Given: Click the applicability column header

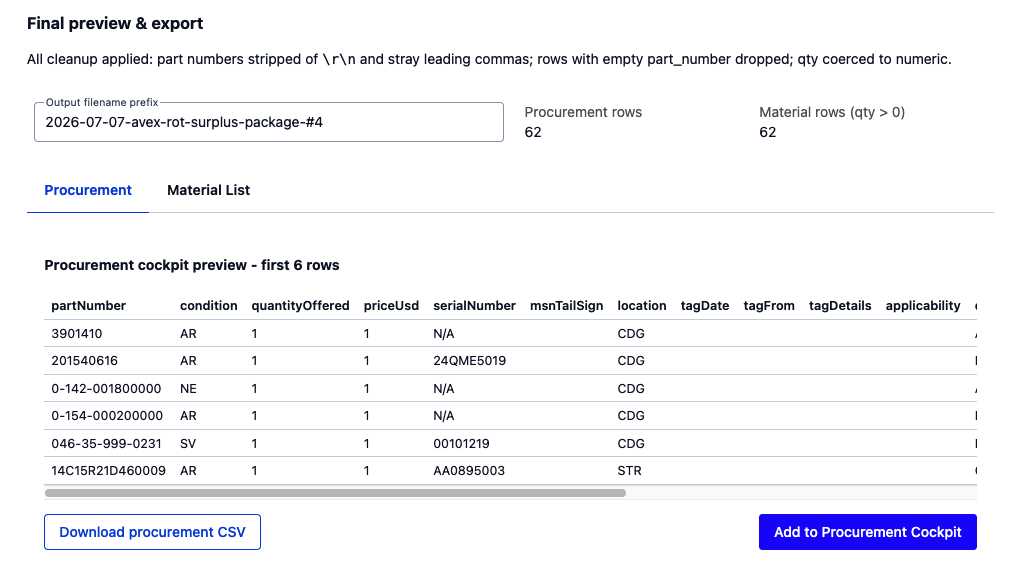Looking at the screenshot, I should click(923, 305).
